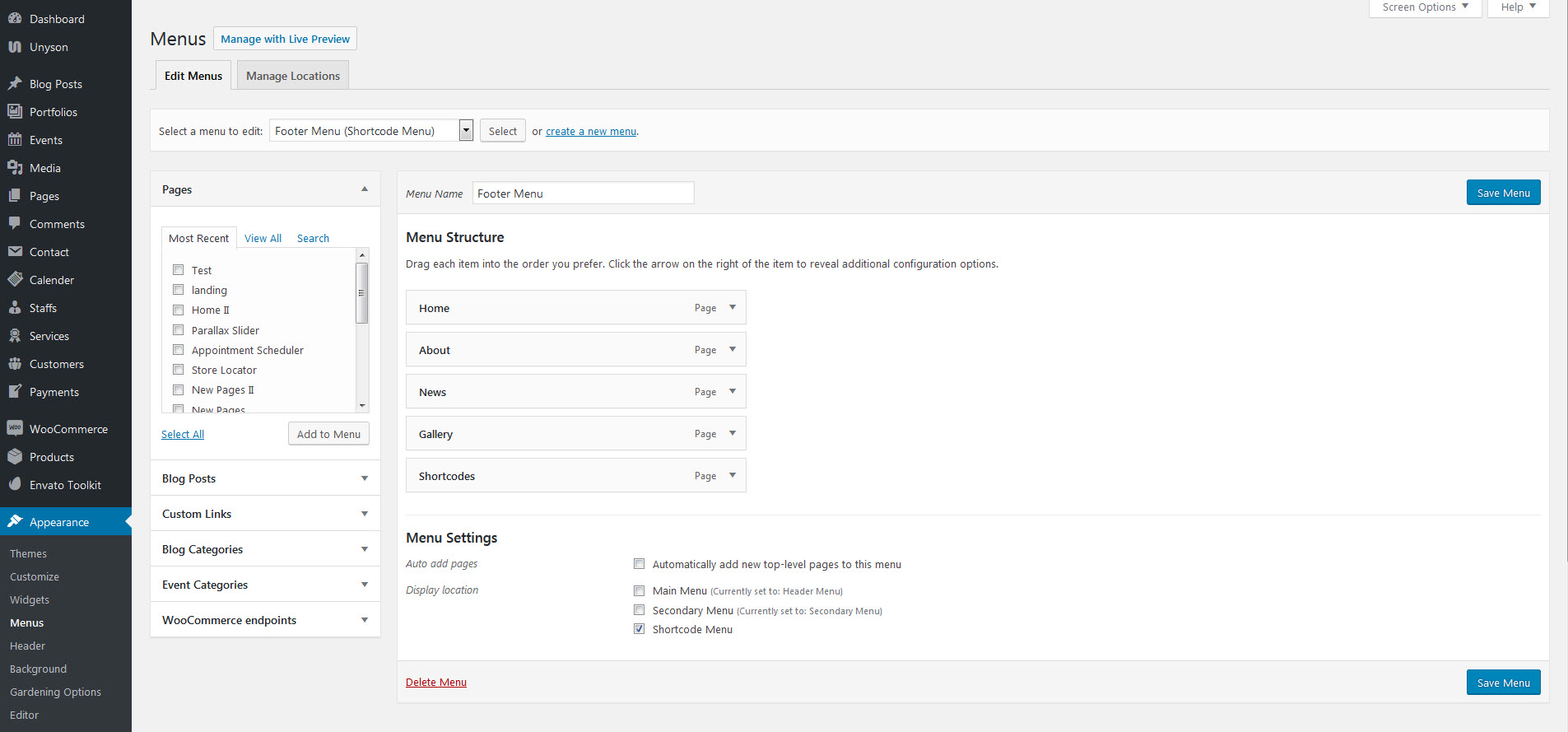This screenshot has width=1568, height=732.
Task: Click the Menu Name input field
Action: click(x=583, y=193)
